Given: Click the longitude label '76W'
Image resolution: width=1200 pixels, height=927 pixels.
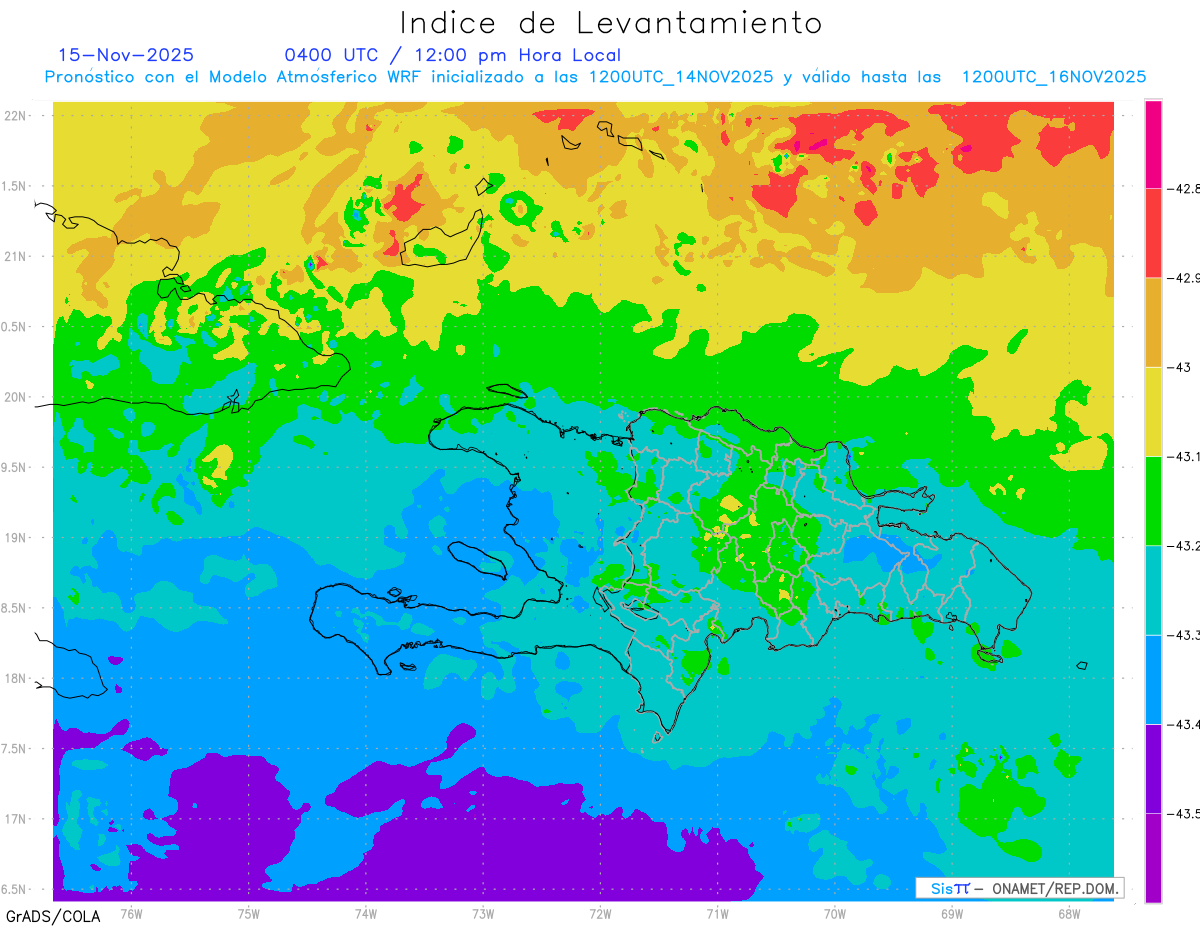Looking at the screenshot, I should click(131, 913).
